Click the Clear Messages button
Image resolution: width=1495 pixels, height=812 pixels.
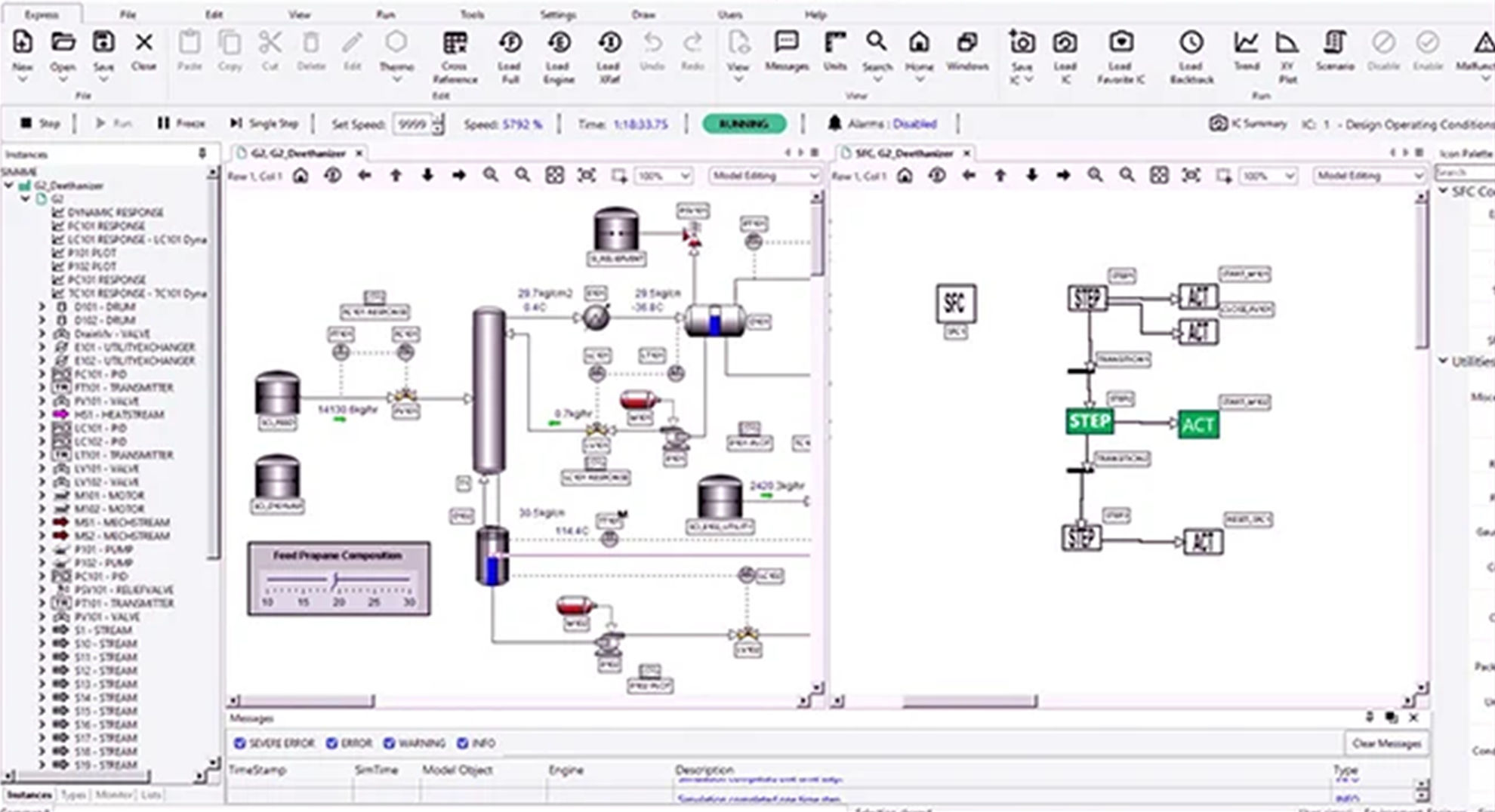coord(1386,743)
